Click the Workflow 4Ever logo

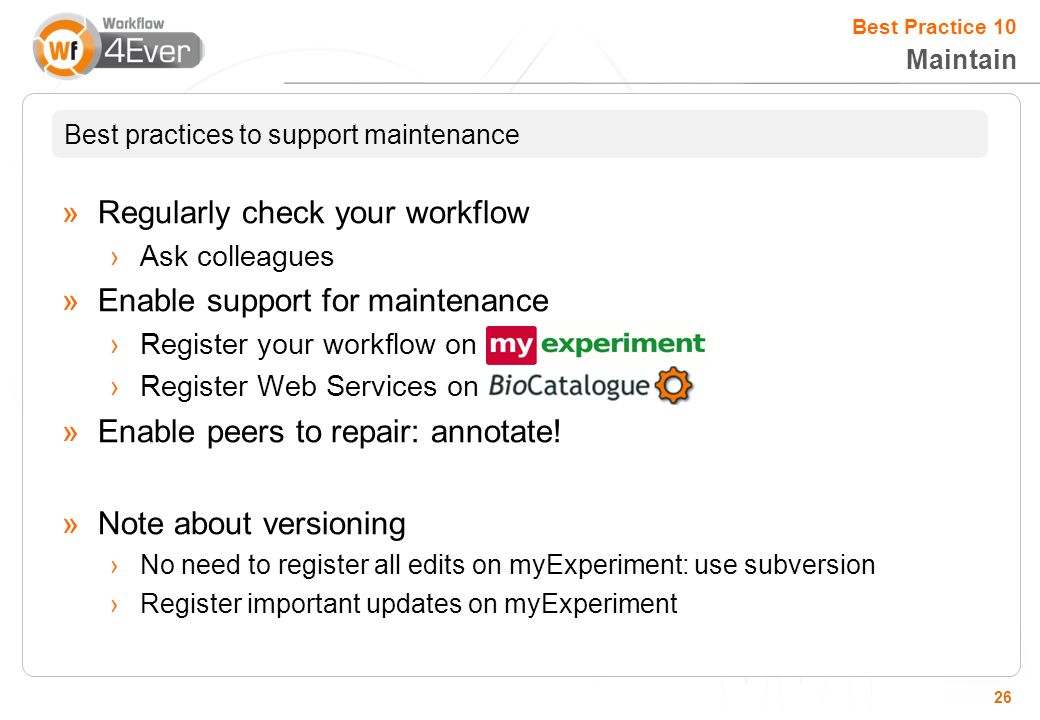click(x=118, y=46)
